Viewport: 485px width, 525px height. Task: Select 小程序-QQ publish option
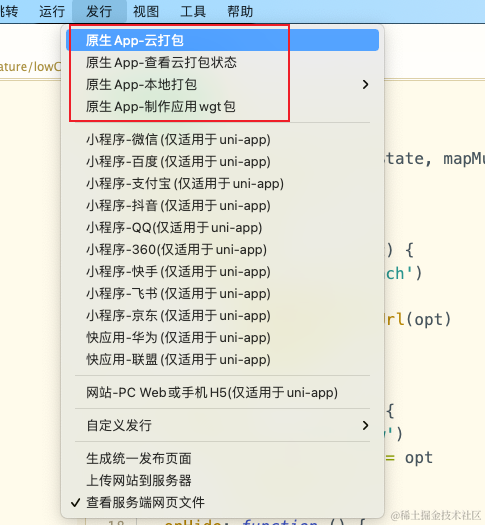pyautogui.click(x=223, y=227)
